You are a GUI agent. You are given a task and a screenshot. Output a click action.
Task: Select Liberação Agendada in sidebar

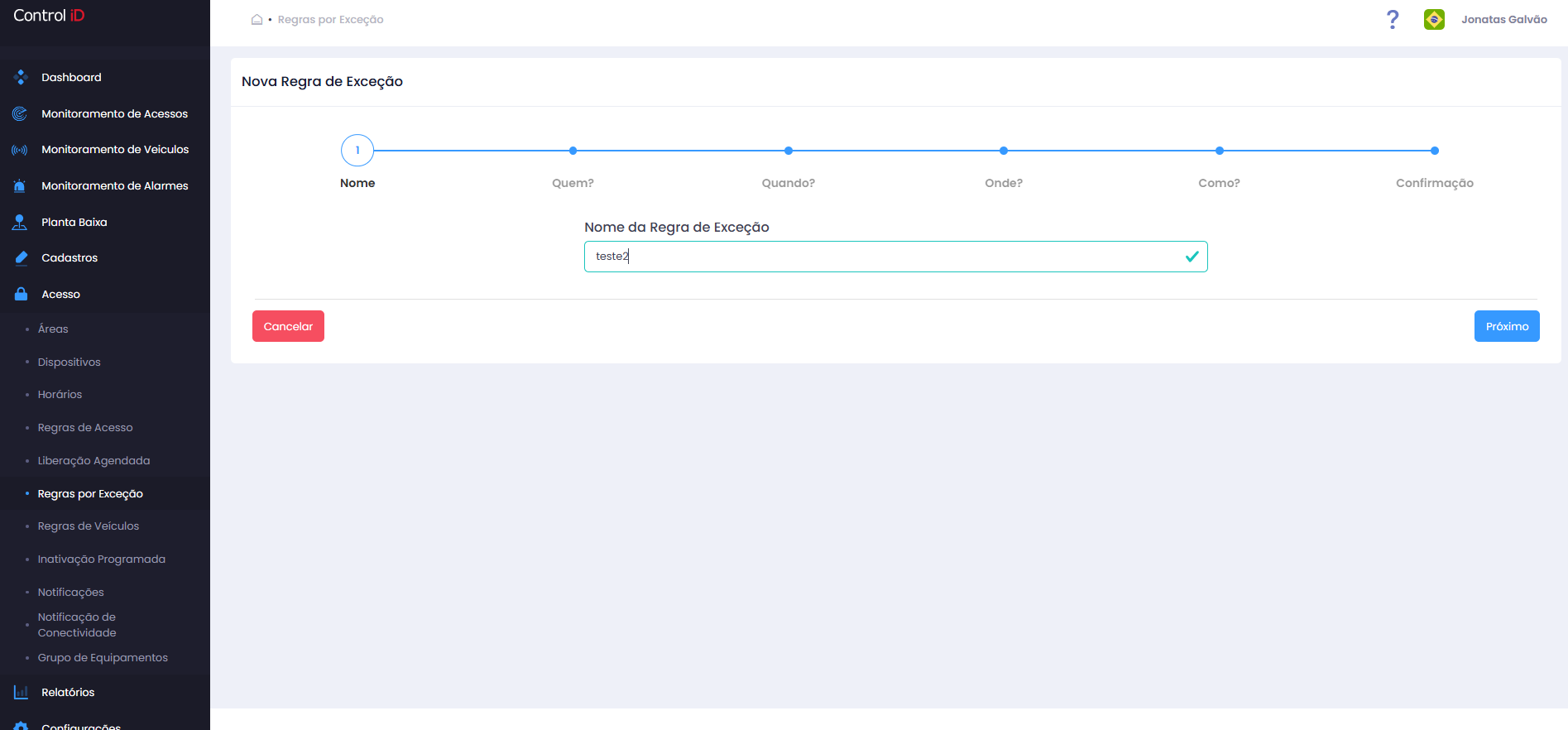(94, 460)
